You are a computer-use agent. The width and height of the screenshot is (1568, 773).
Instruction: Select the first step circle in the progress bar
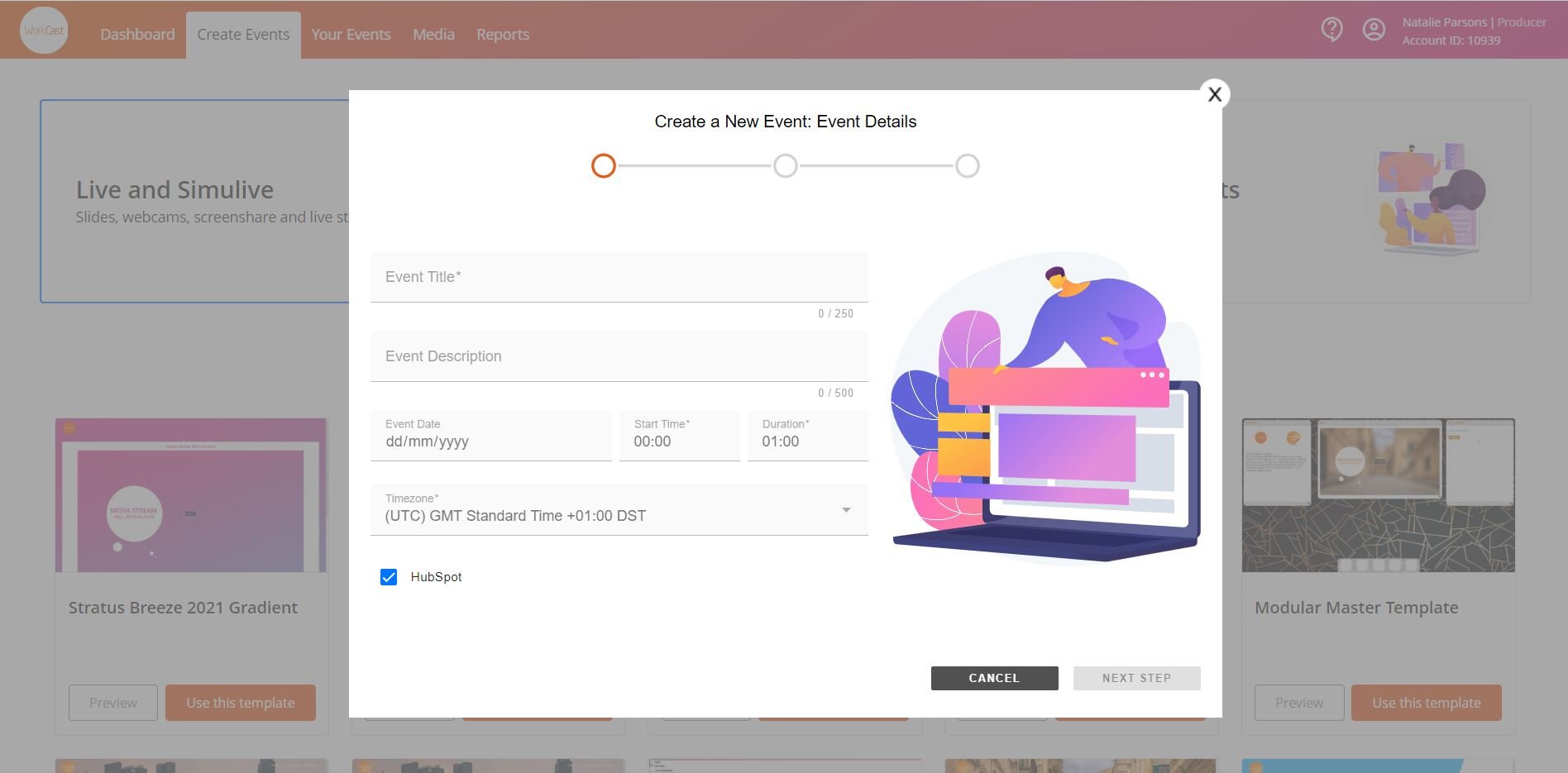[604, 165]
